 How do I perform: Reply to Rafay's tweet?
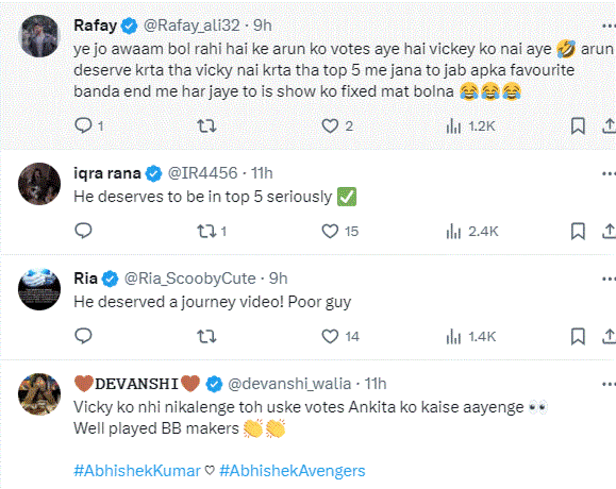(84, 126)
